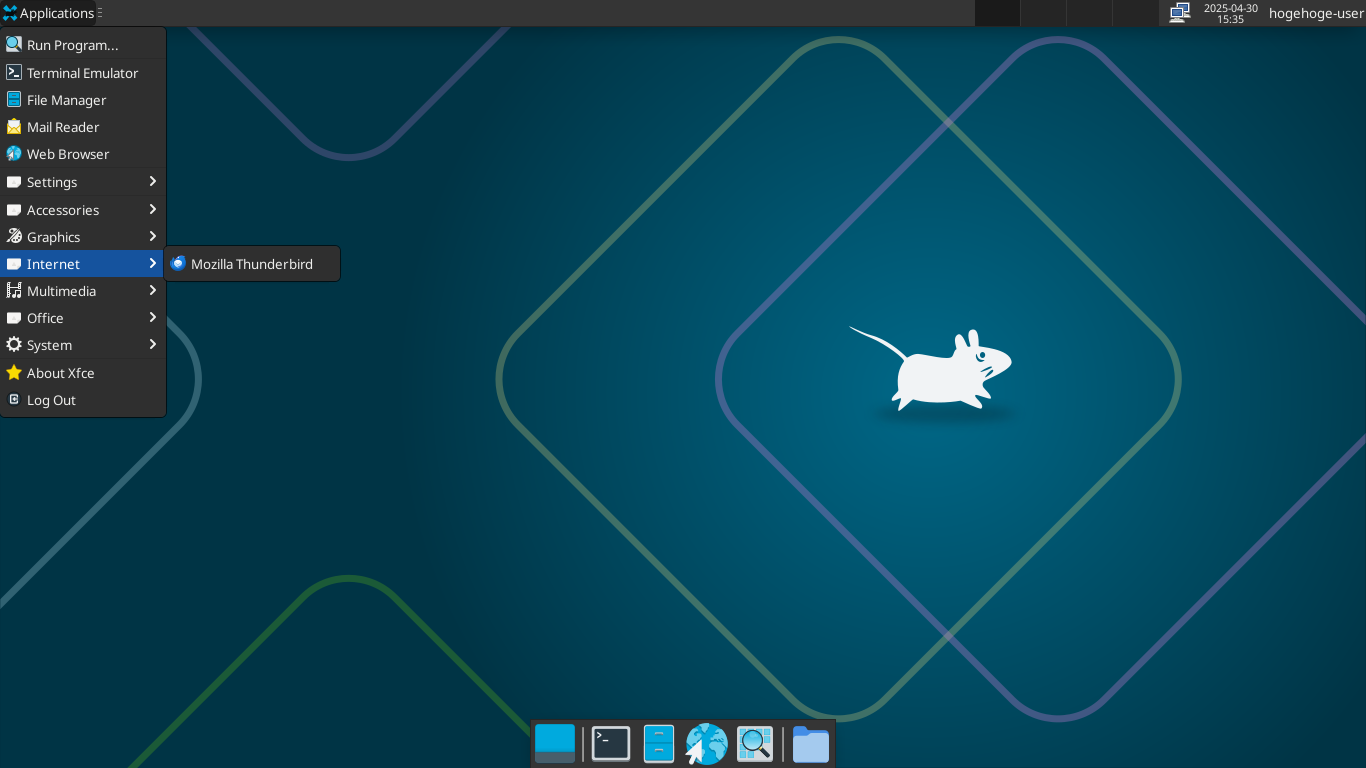Expand the Office submenu arrow
The width and height of the screenshot is (1366, 768).
[x=153, y=317]
